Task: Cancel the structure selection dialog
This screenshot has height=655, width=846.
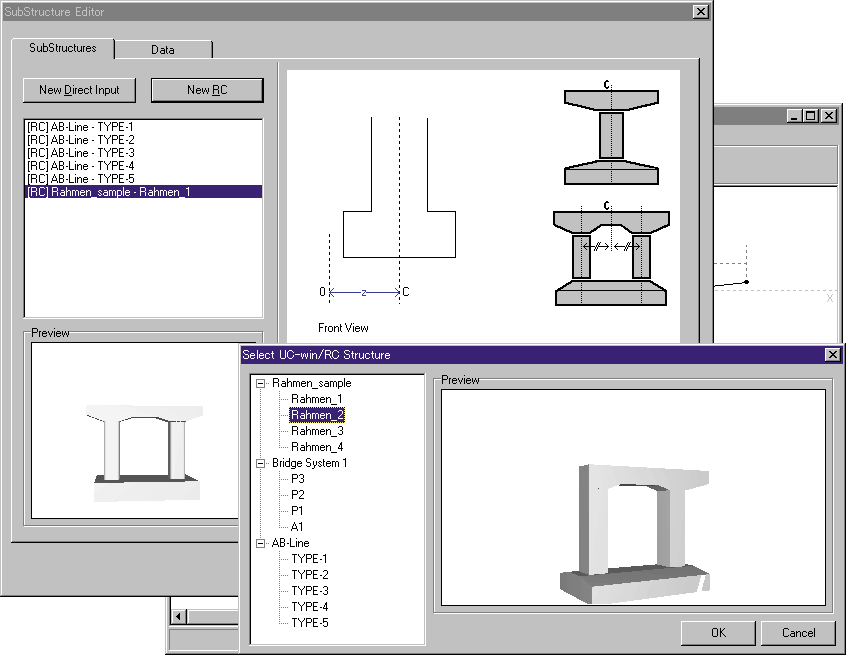Action: pos(798,632)
